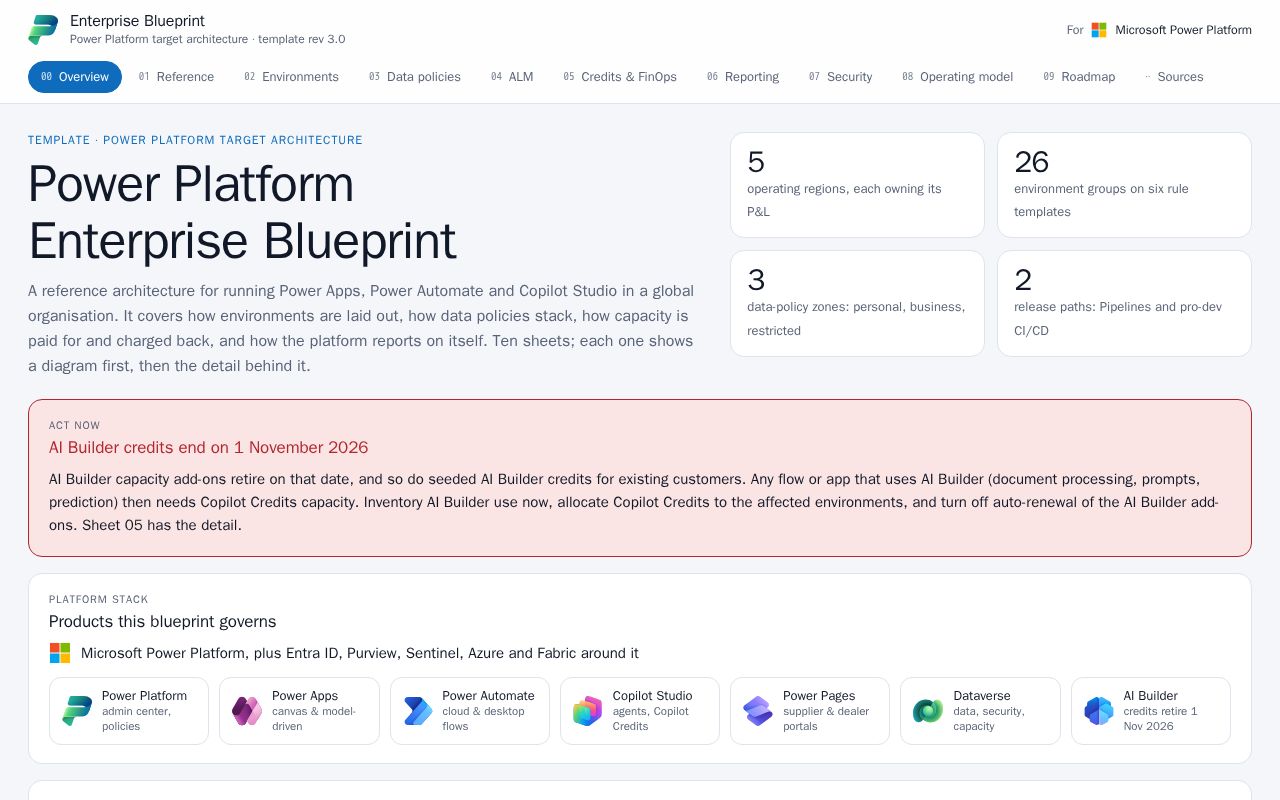Click the 'AI Builder credits end on 1 November 2026' heading

click(x=209, y=447)
